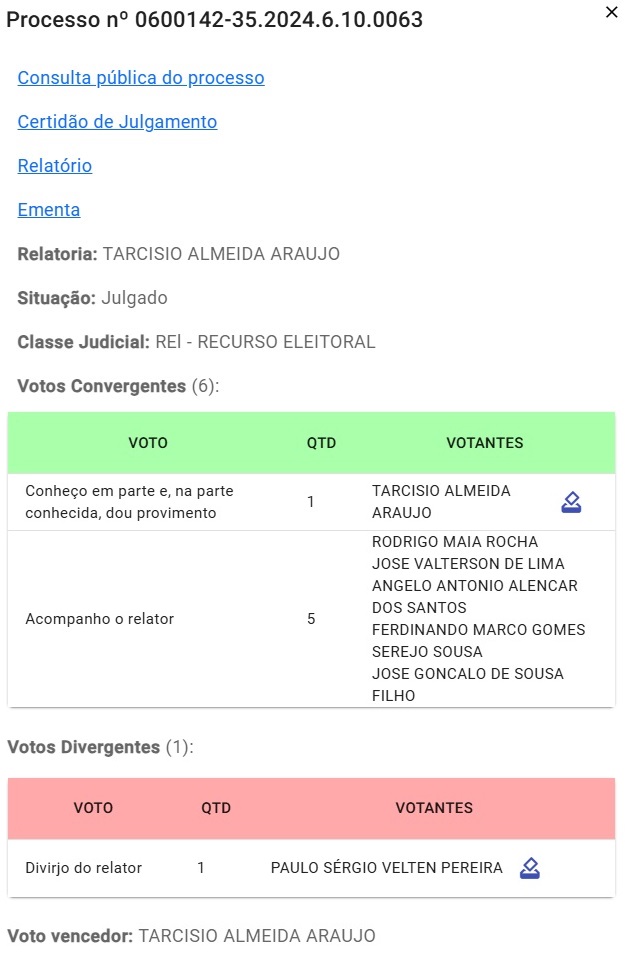The height and width of the screenshot is (959, 625).
Task: Open Paulo Sérgio Velten Pereira's vote icon
Action: point(530,868)
